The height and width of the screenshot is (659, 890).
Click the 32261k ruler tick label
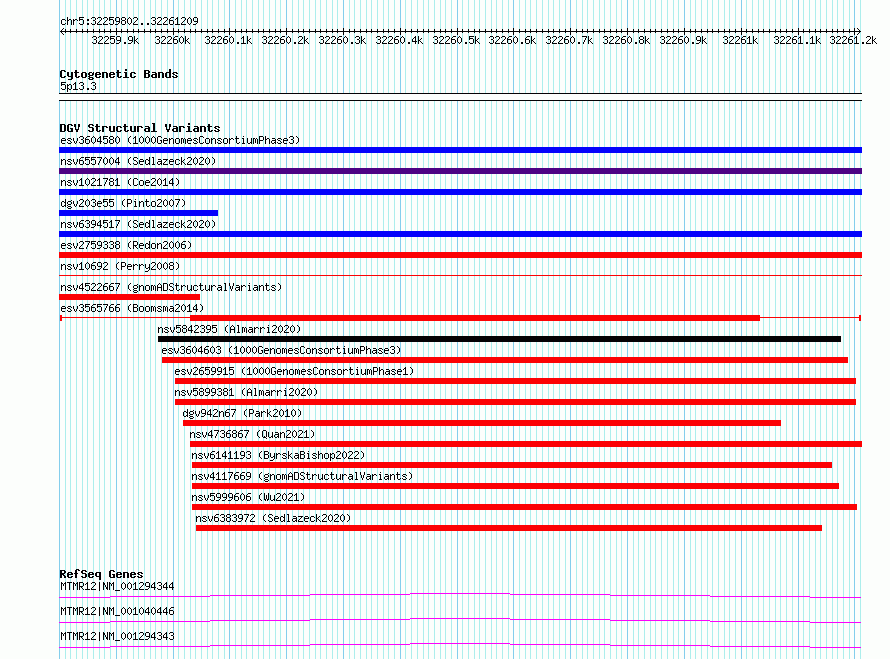(740, 40)
